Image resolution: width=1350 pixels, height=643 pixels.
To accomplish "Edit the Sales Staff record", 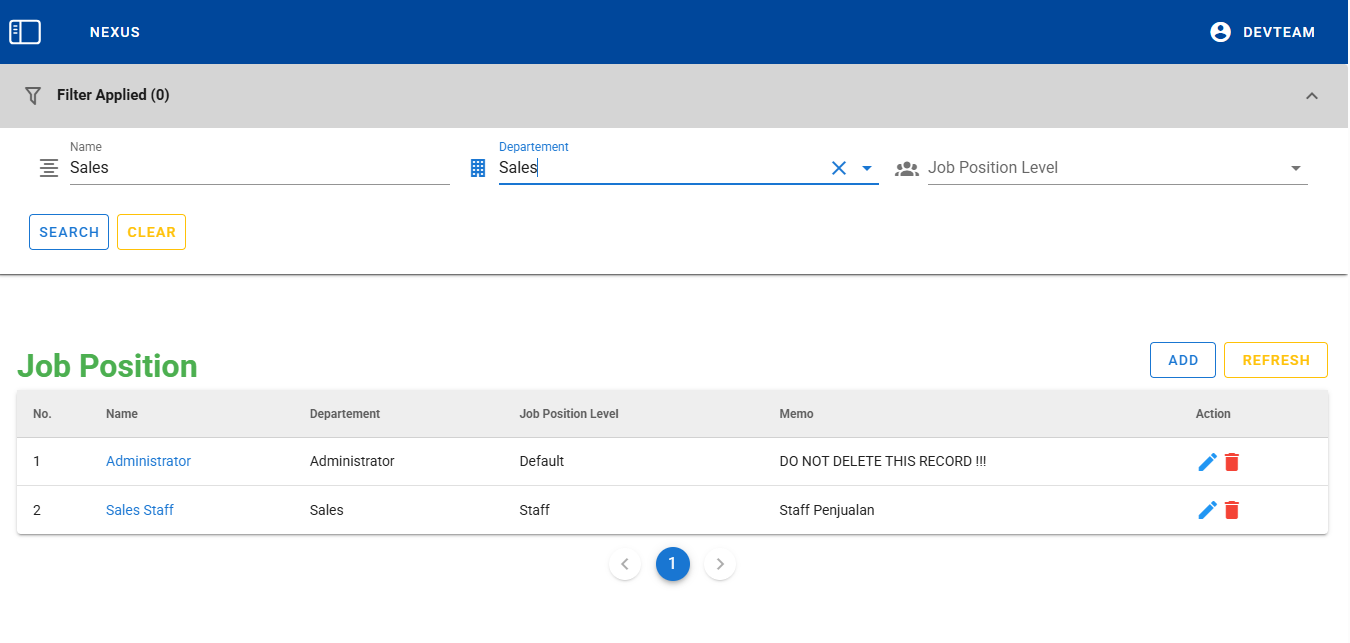I will click(x=1207, y=510).
